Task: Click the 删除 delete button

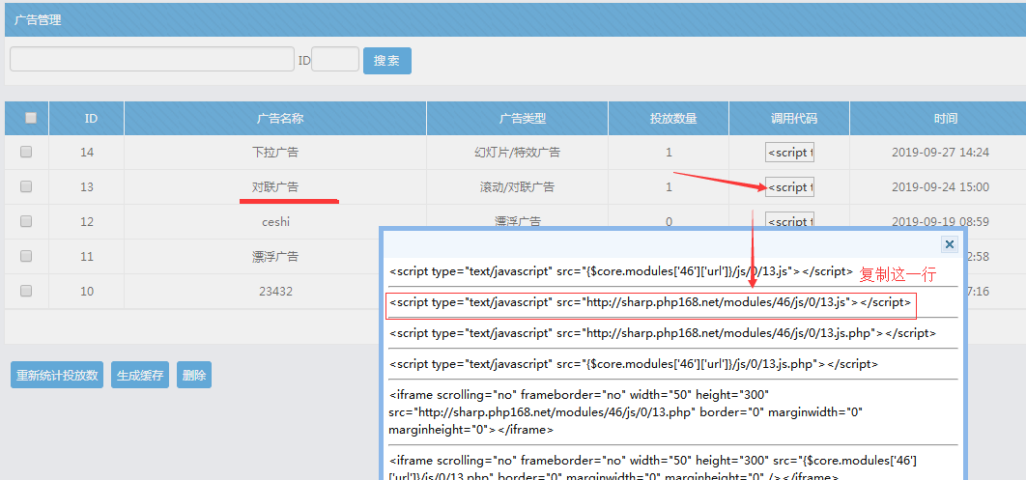Action: (194, 375)
